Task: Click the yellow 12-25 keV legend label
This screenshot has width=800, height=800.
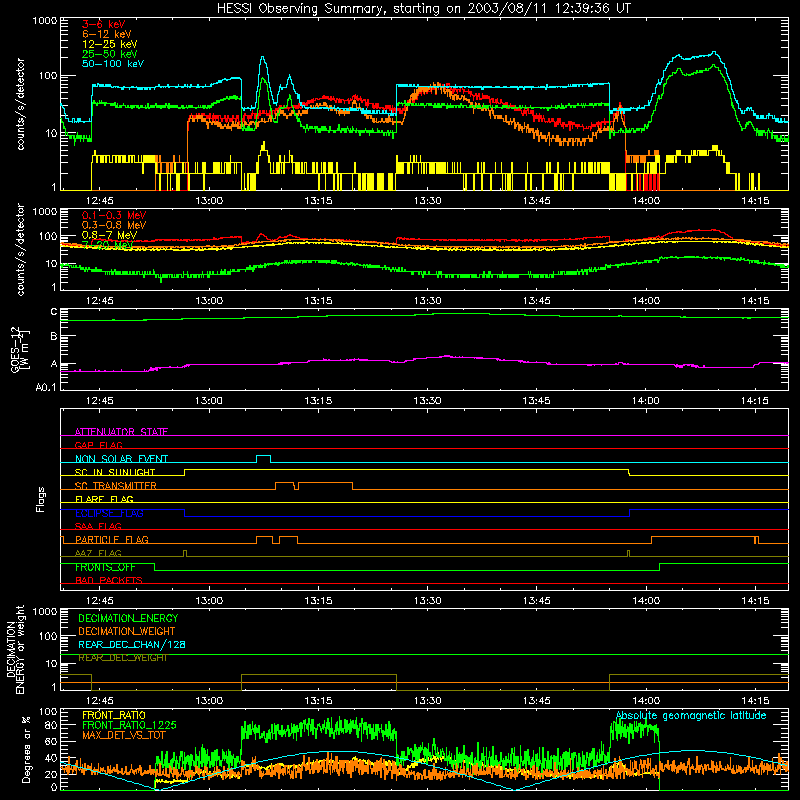Action: [109, 44]
